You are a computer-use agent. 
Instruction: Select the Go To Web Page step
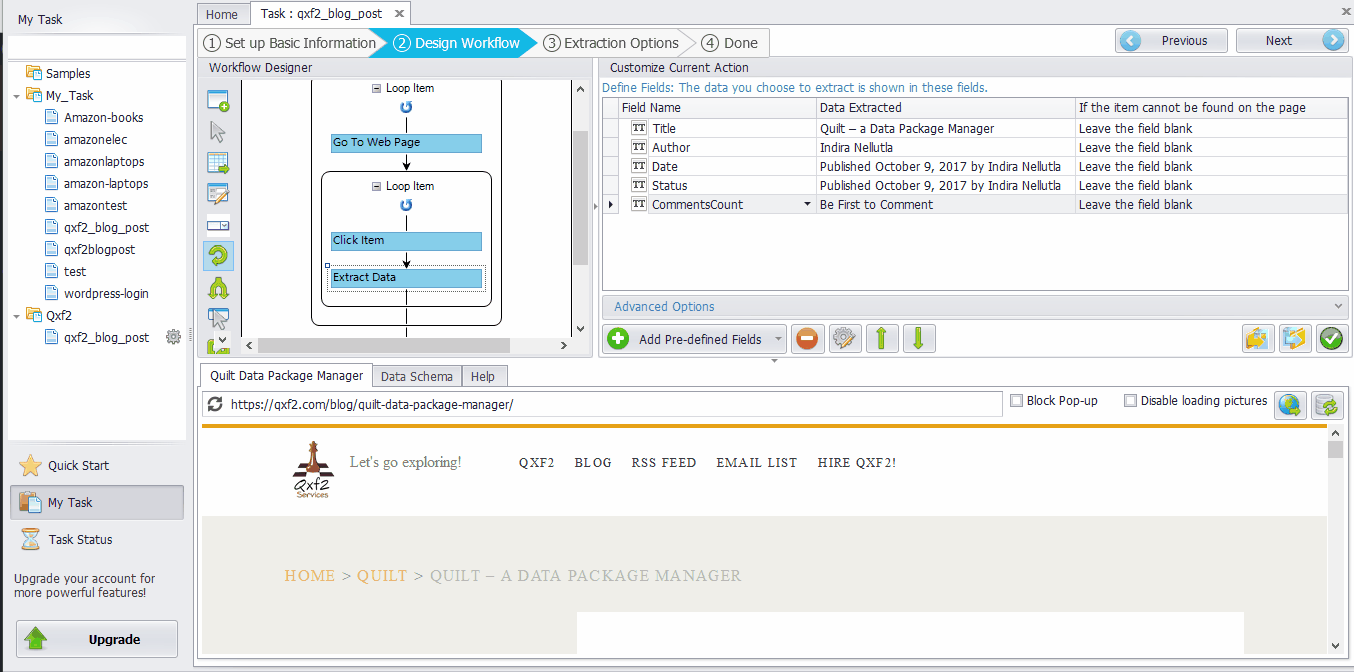pos(406,142)
